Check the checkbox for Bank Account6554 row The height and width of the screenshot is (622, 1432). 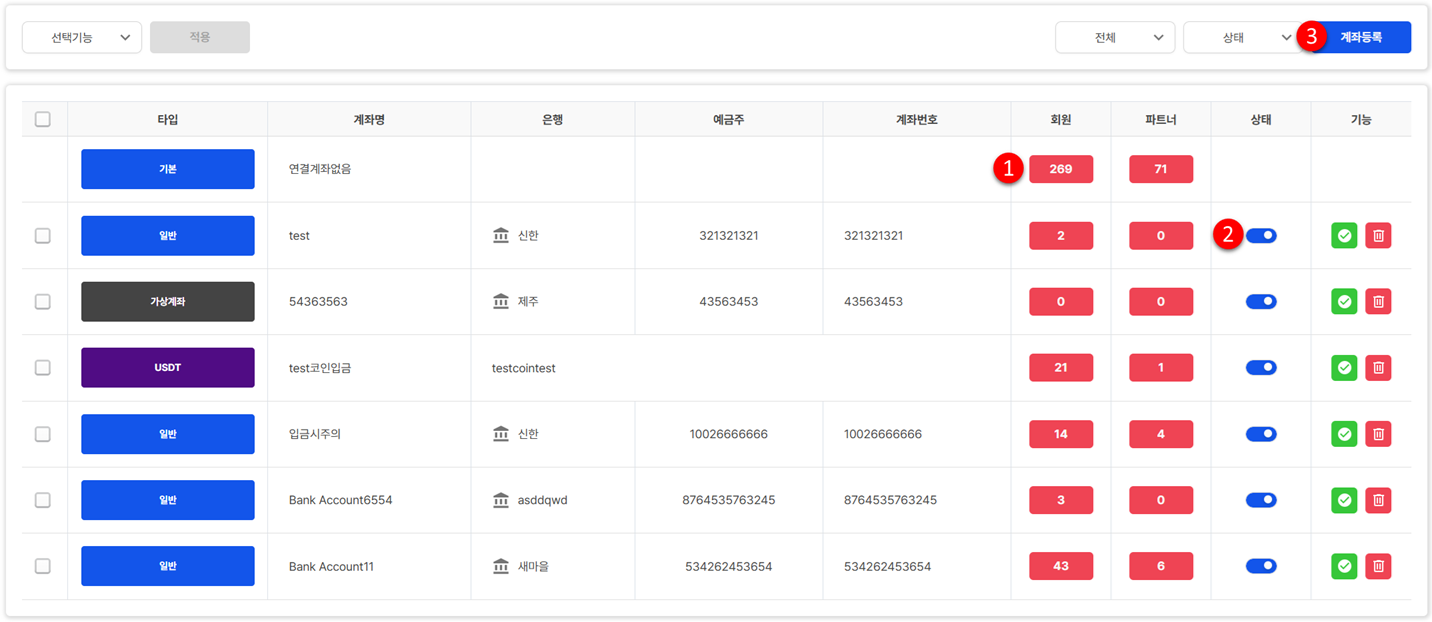(x=42, y=500)
